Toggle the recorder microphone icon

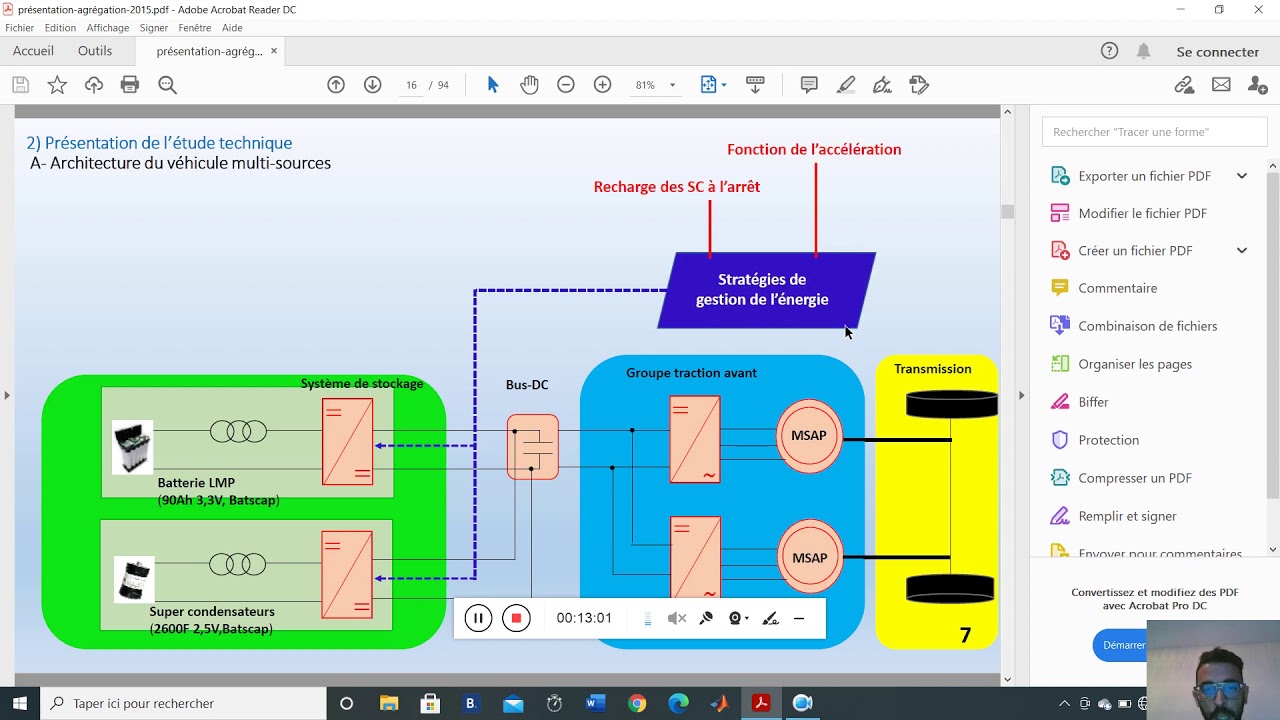point(706,618)
